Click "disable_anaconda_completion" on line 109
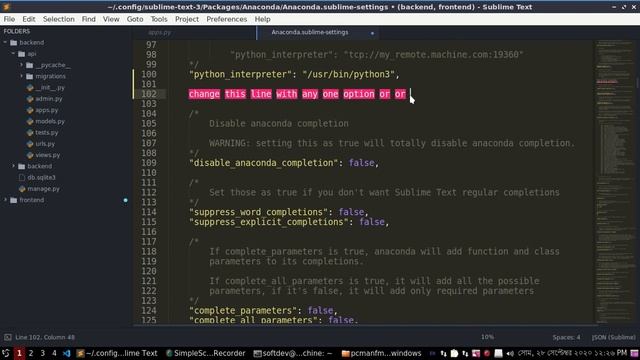 (x=264, y=163)
